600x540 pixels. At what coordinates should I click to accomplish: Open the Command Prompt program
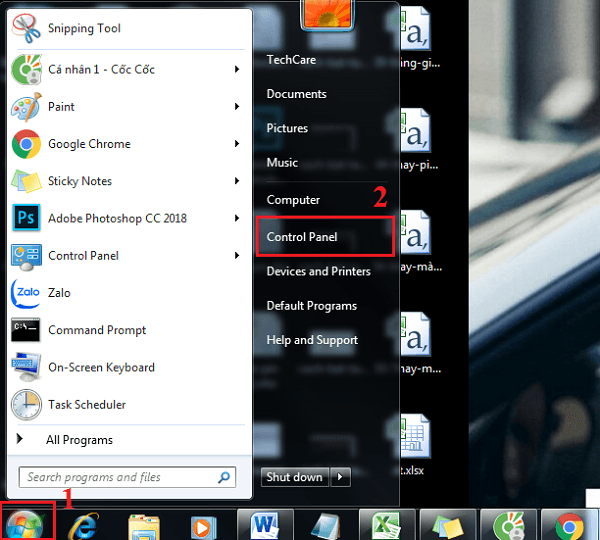click(x=96, y=330)
